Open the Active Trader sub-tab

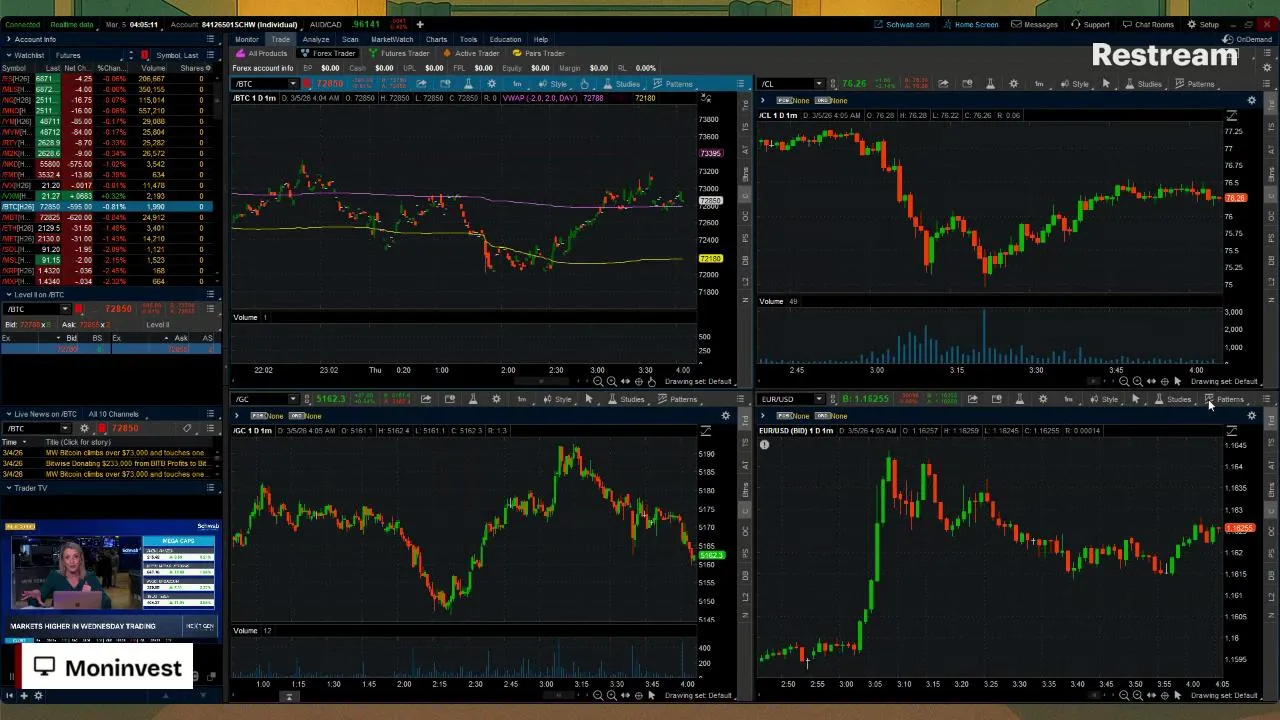pos(471,53)
